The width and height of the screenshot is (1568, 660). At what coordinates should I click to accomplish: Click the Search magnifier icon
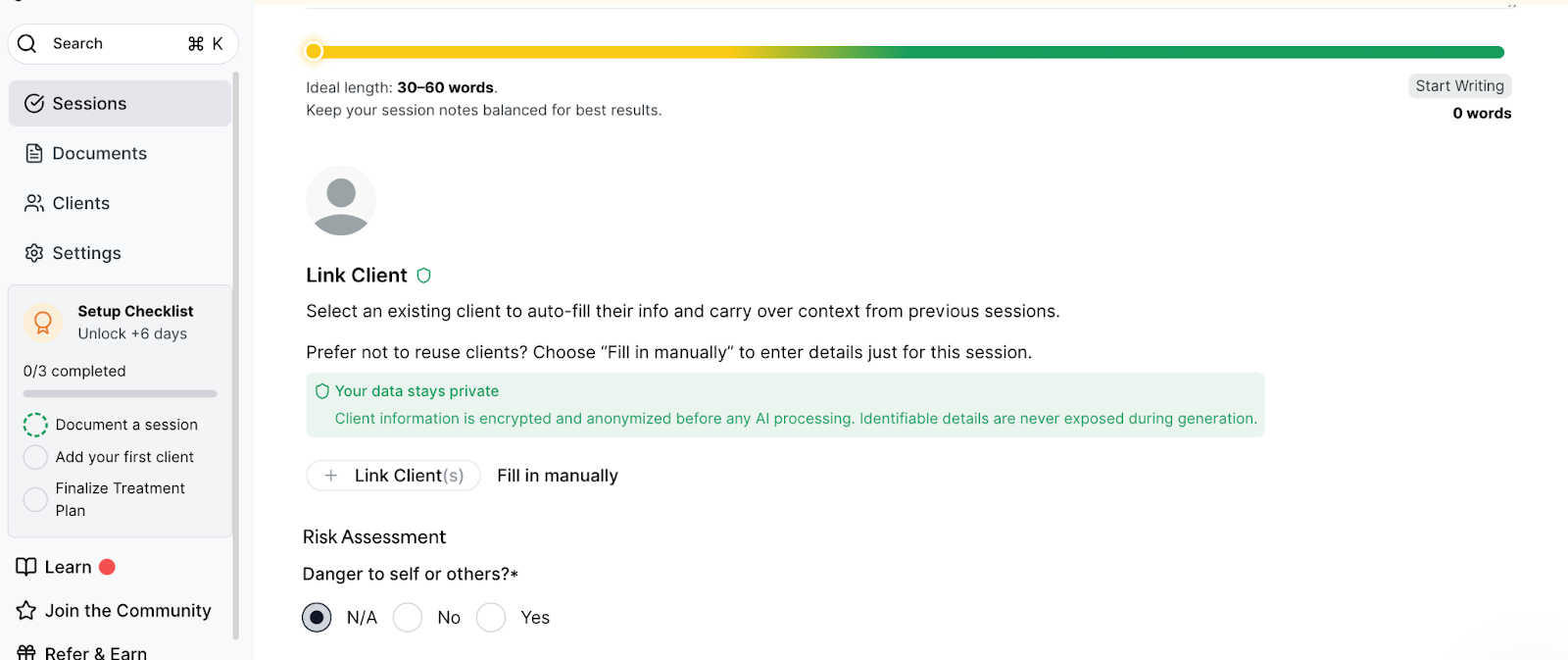coord(26,43)
